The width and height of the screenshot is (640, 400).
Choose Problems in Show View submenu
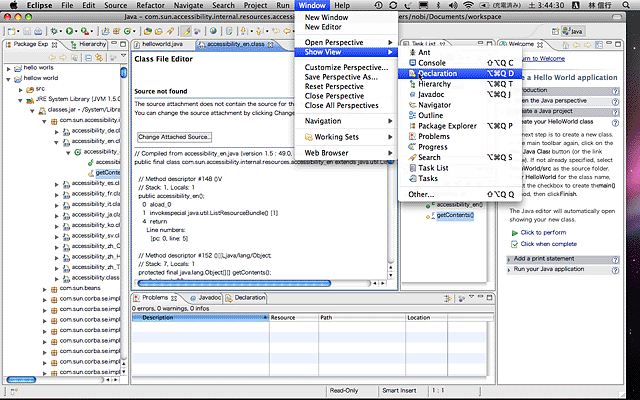pos(460,136)
